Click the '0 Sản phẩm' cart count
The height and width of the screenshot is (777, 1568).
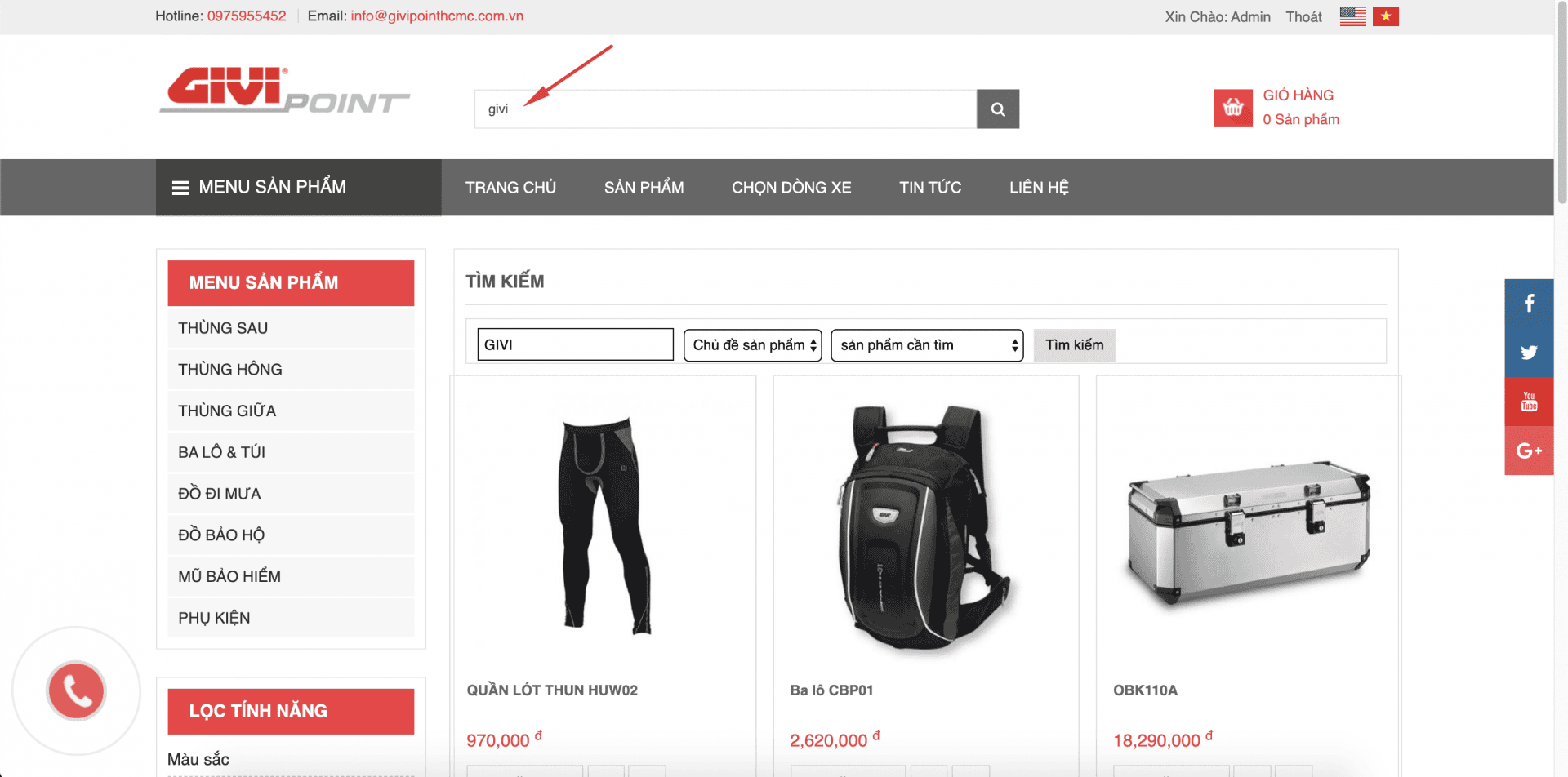1301,119
